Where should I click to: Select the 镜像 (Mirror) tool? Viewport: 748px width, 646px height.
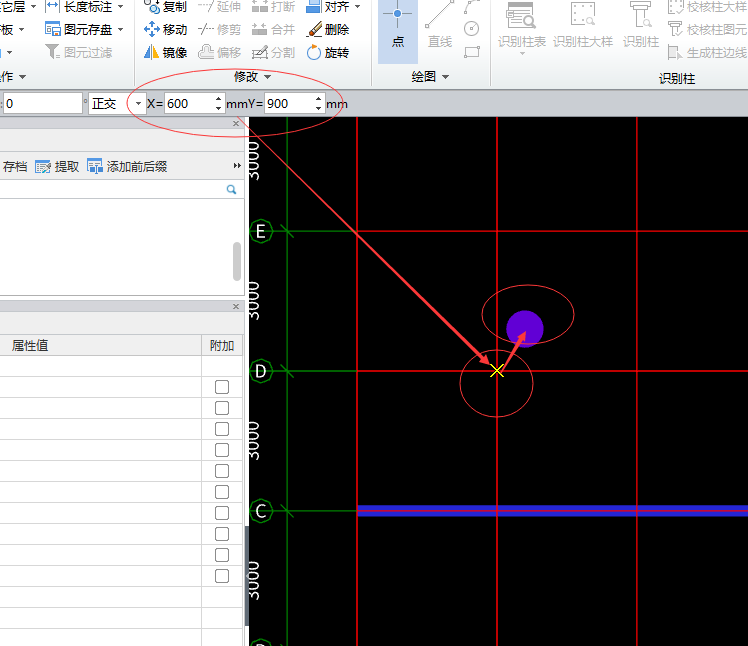click(x=165, y=52)
